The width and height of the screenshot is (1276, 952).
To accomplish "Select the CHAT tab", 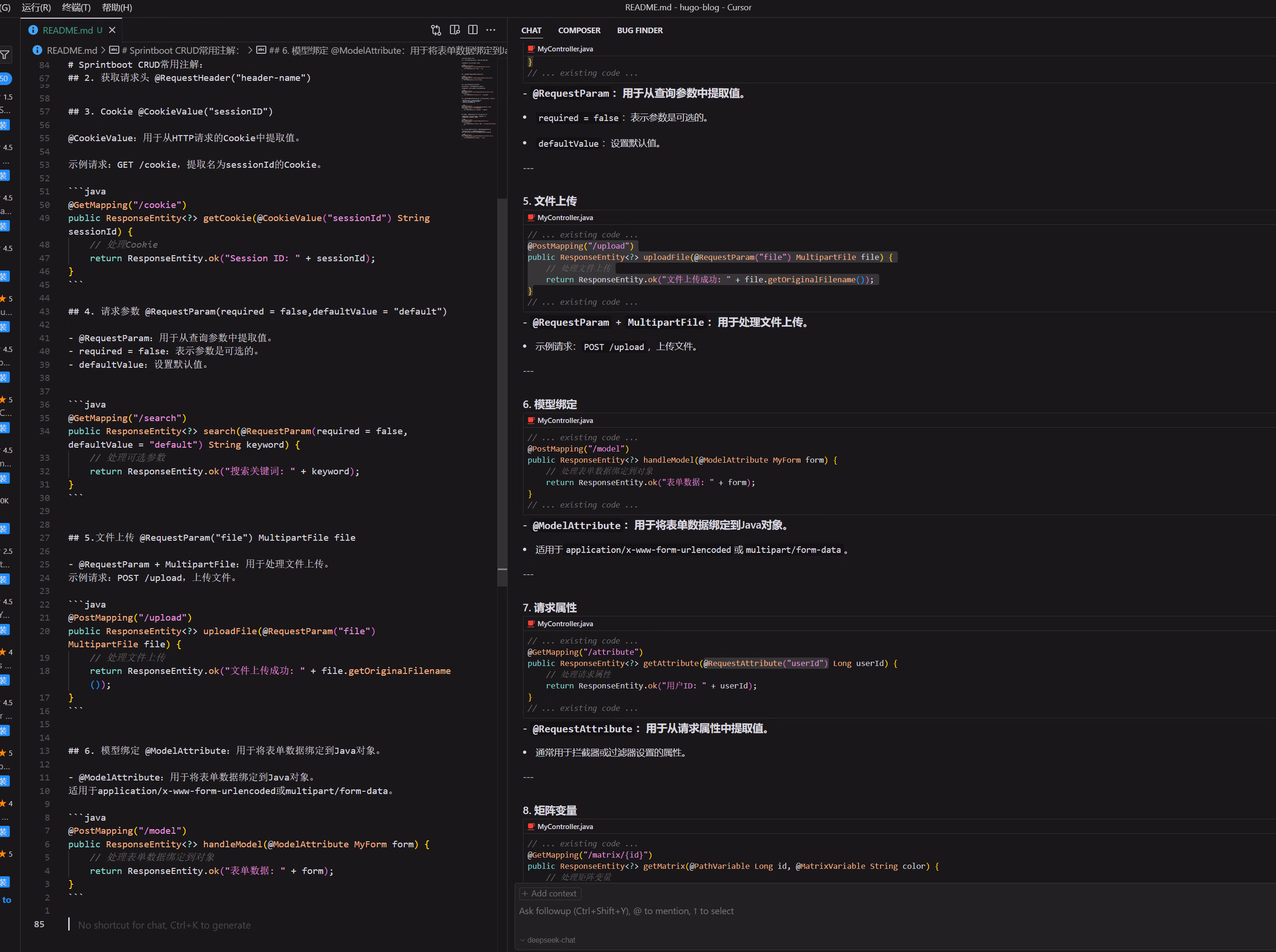I will (531, 30).
